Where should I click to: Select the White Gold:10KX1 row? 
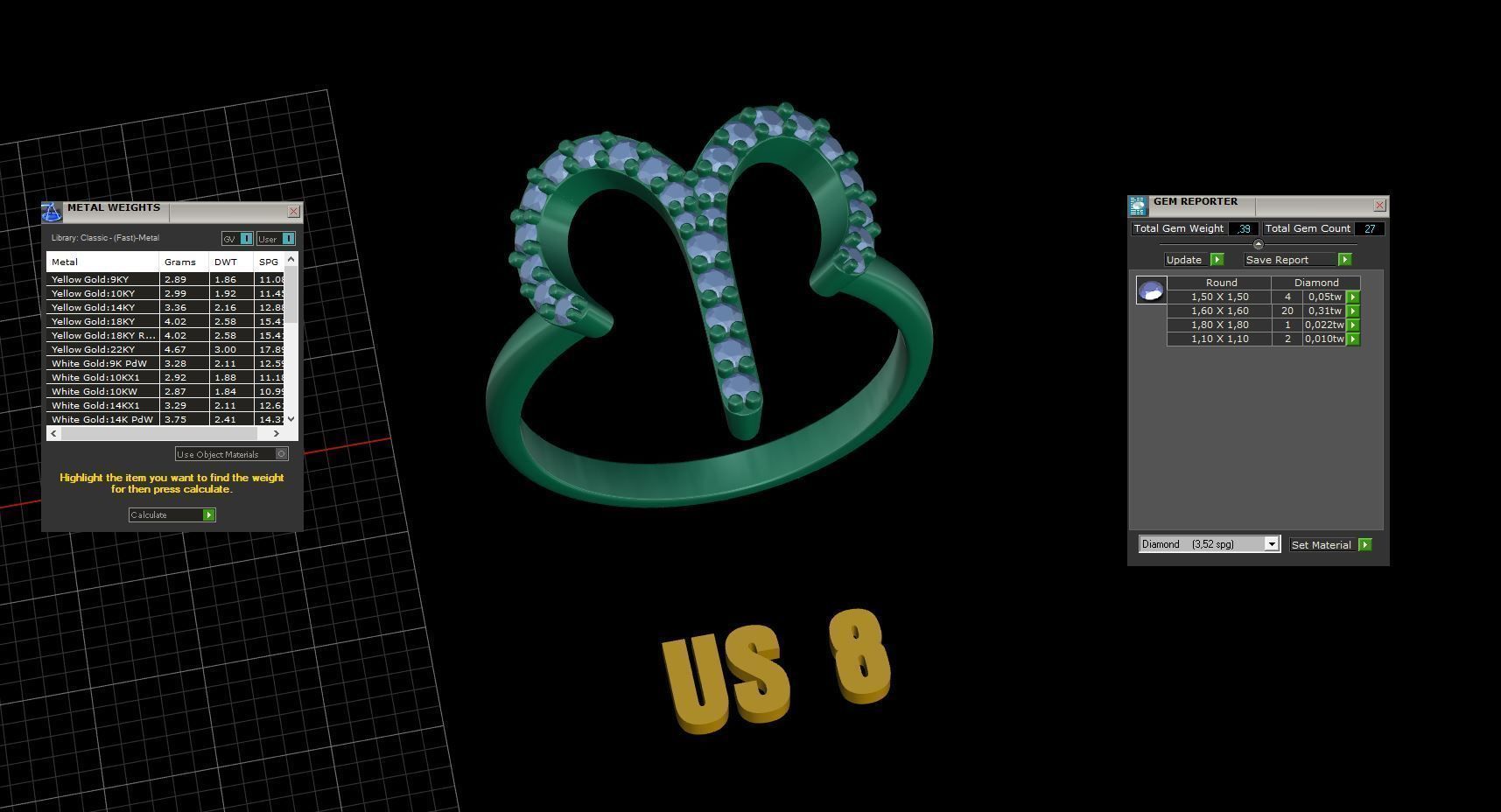[166, 377]
